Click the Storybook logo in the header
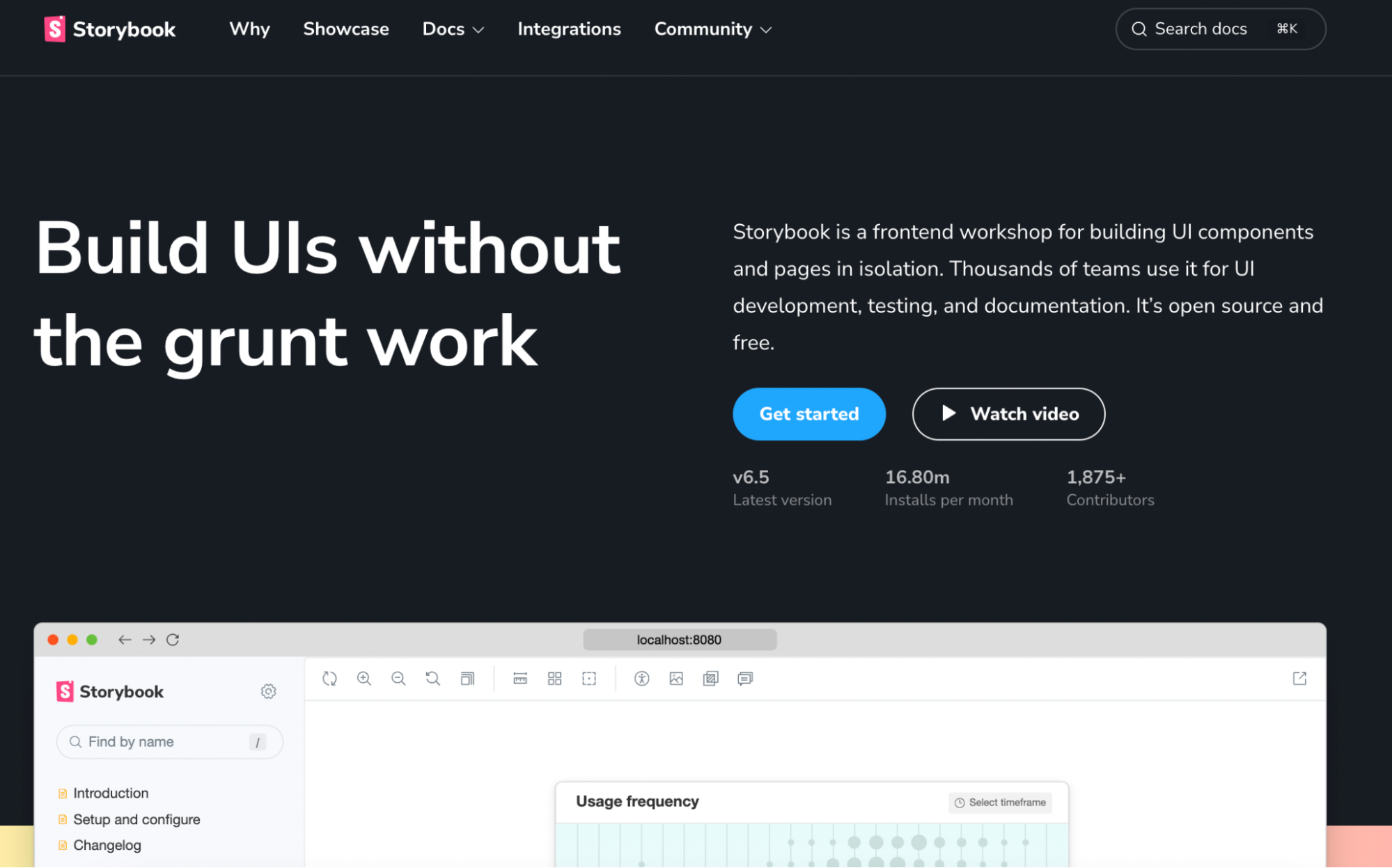The width and height of the screenshot is (1392, 868). point(110,29)
